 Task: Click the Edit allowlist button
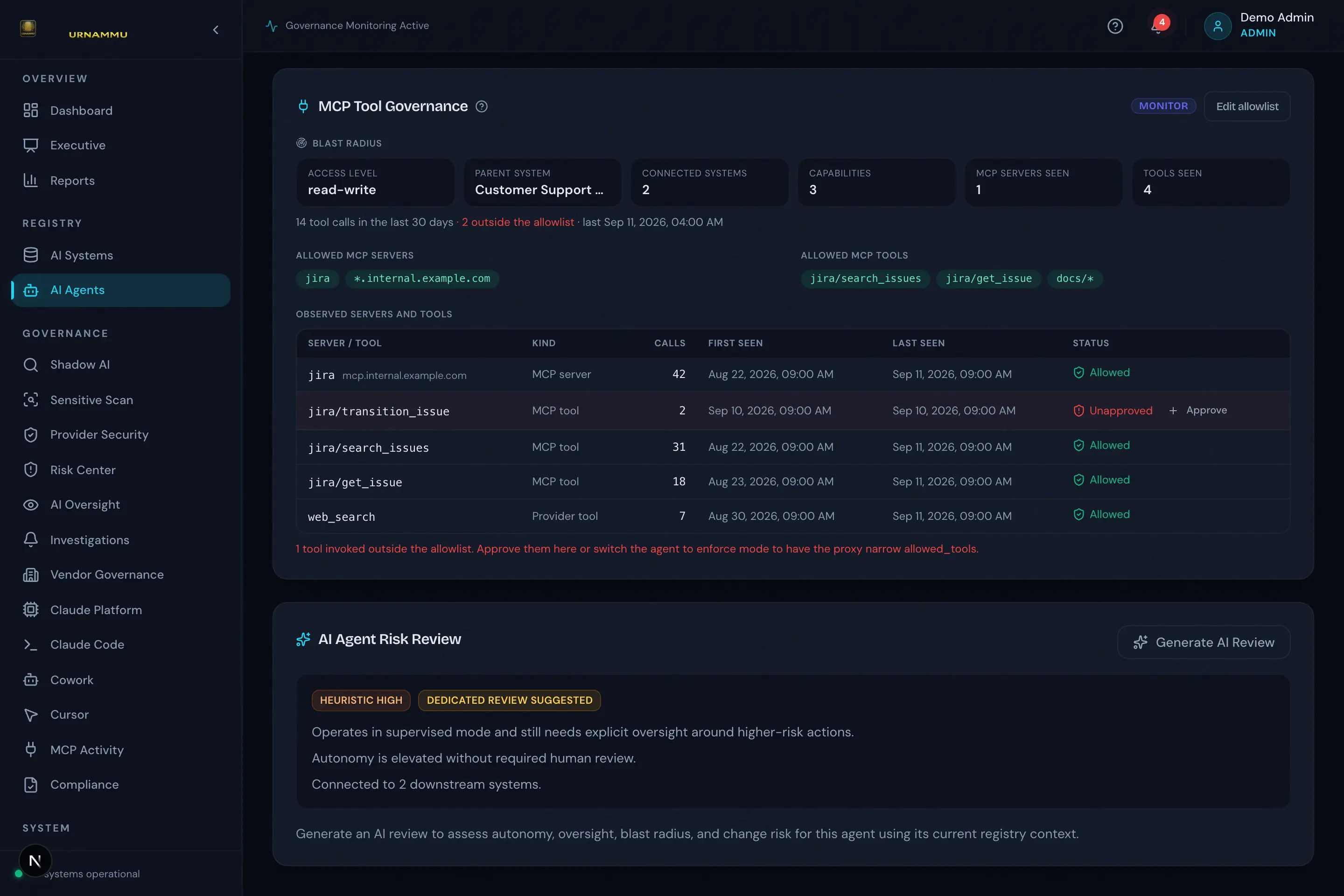[x=1247, y=106]
